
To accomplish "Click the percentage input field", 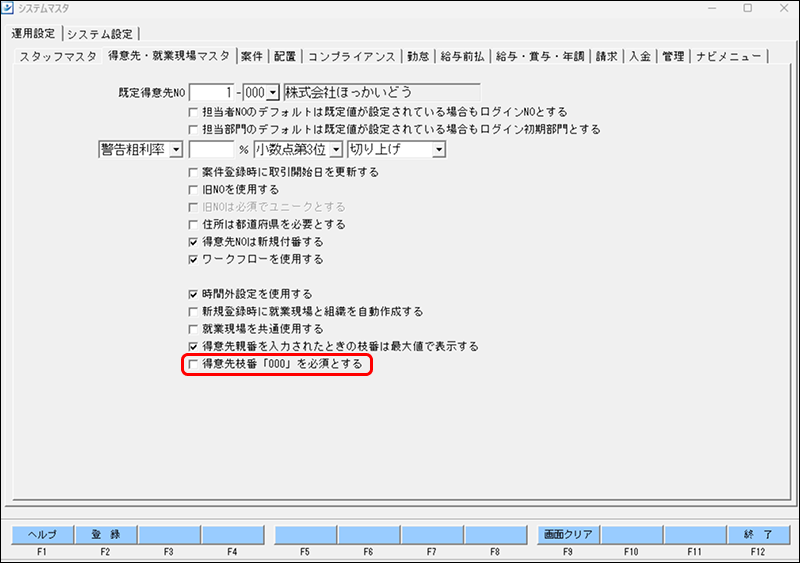I will pyautogui.click(x=211, y=150).
